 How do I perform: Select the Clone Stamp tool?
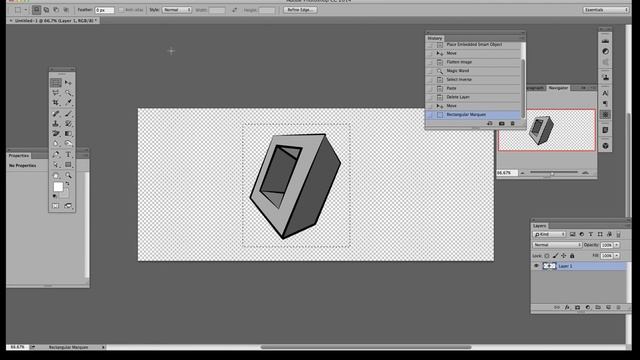56,123
